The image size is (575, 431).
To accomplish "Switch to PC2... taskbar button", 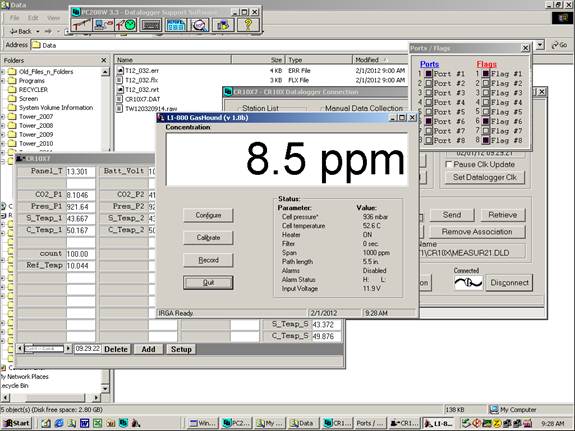I will (236, 423).
